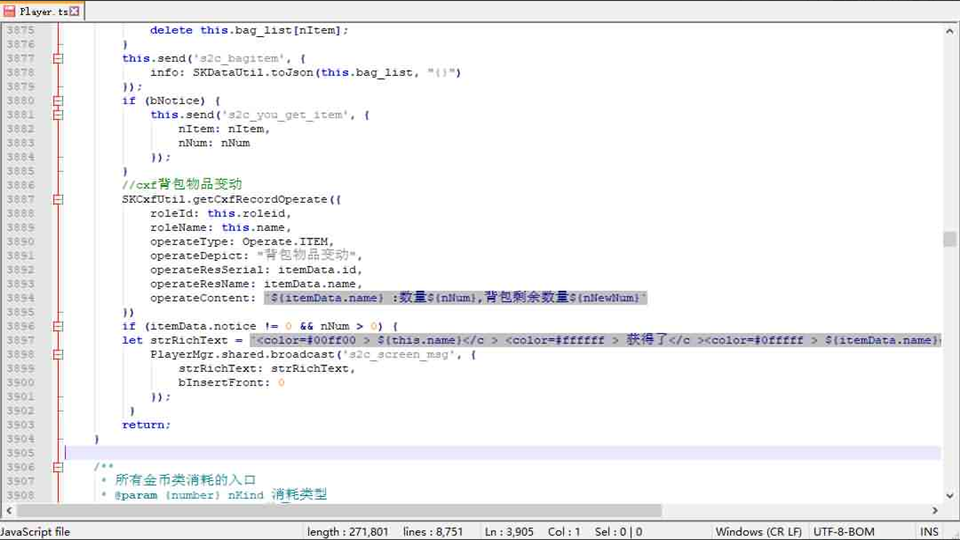Click the horizontal scrollbar left arrow

[8, 511]
